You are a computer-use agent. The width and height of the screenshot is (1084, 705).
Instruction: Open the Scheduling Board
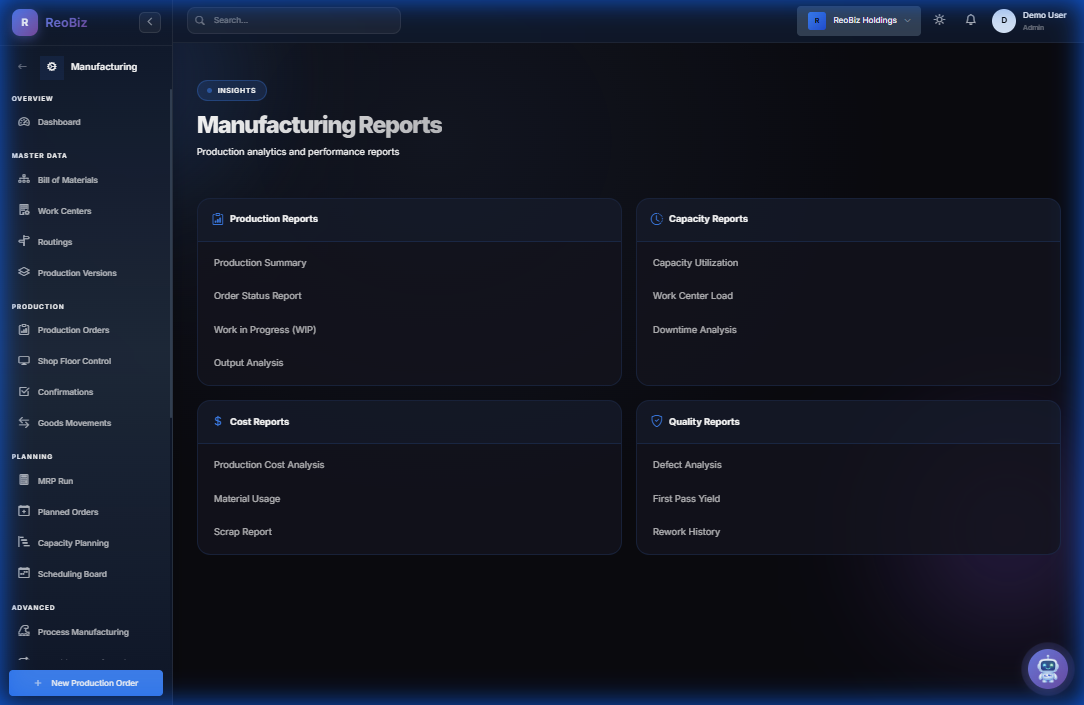(x=71, y=573)
